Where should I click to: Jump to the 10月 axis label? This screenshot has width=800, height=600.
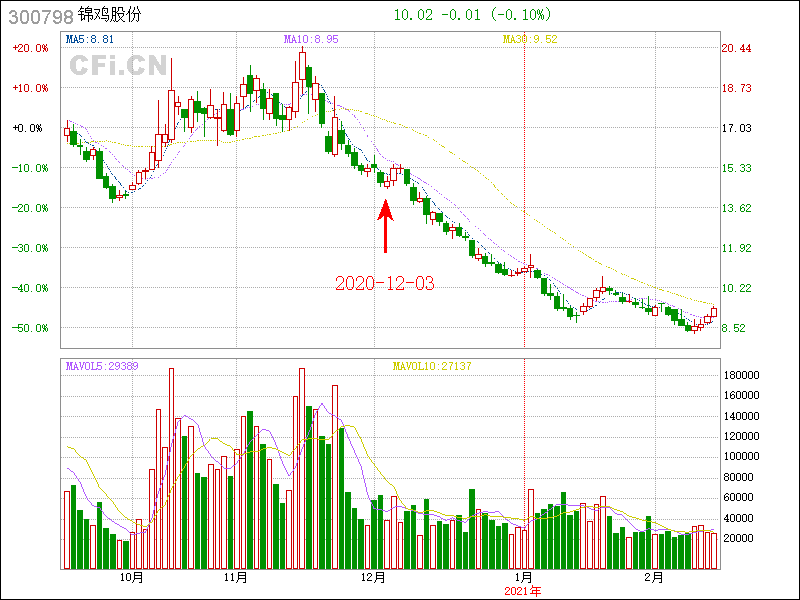(x=131, y=577)
